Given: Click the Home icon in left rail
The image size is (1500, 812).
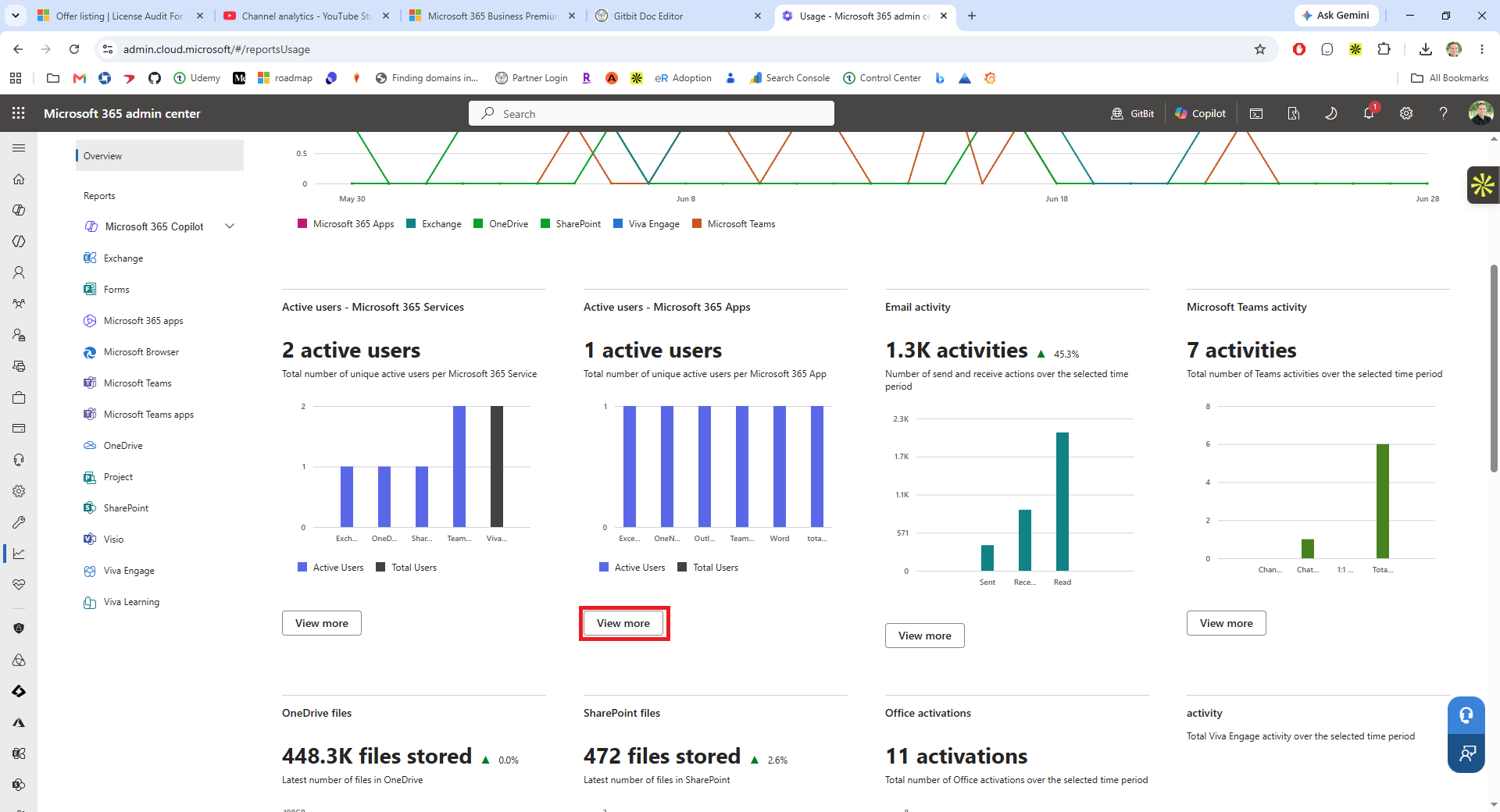Looking at the screenshot, I should (19, 179).
